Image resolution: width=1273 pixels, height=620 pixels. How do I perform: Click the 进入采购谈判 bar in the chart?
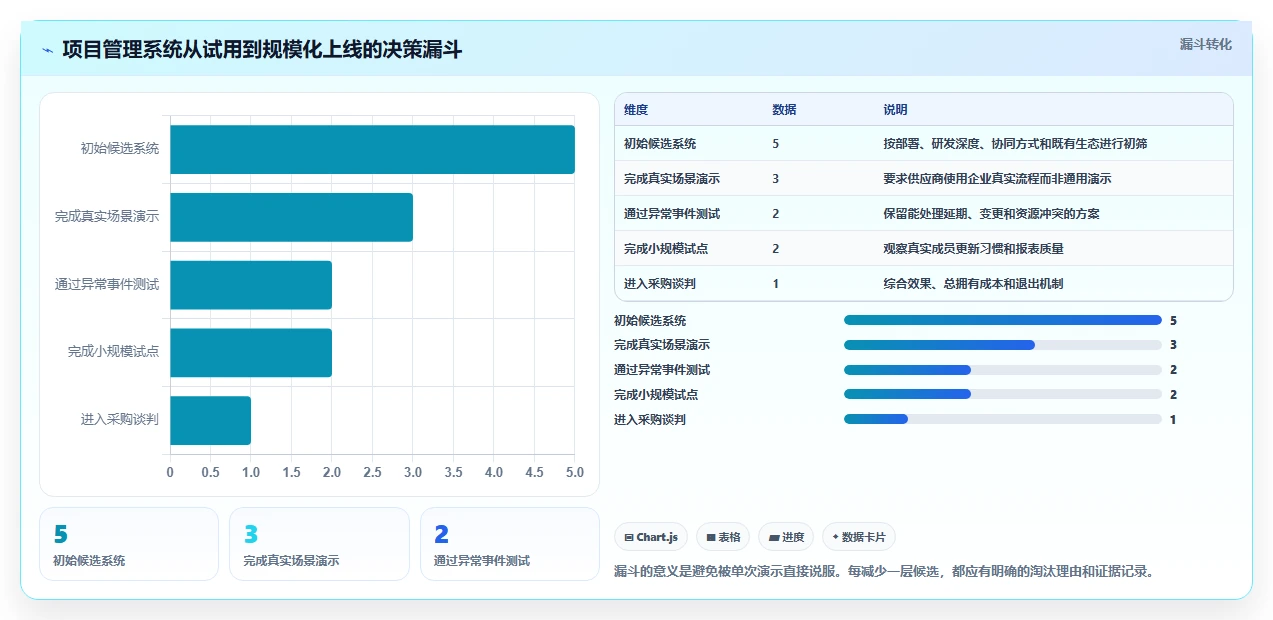(x=210, y=420)
